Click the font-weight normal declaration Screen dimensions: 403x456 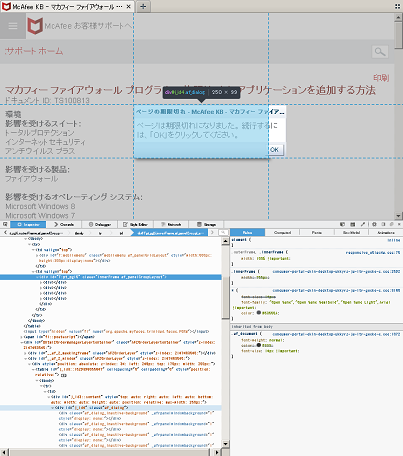pyautogui.click(x=262, y=340)
